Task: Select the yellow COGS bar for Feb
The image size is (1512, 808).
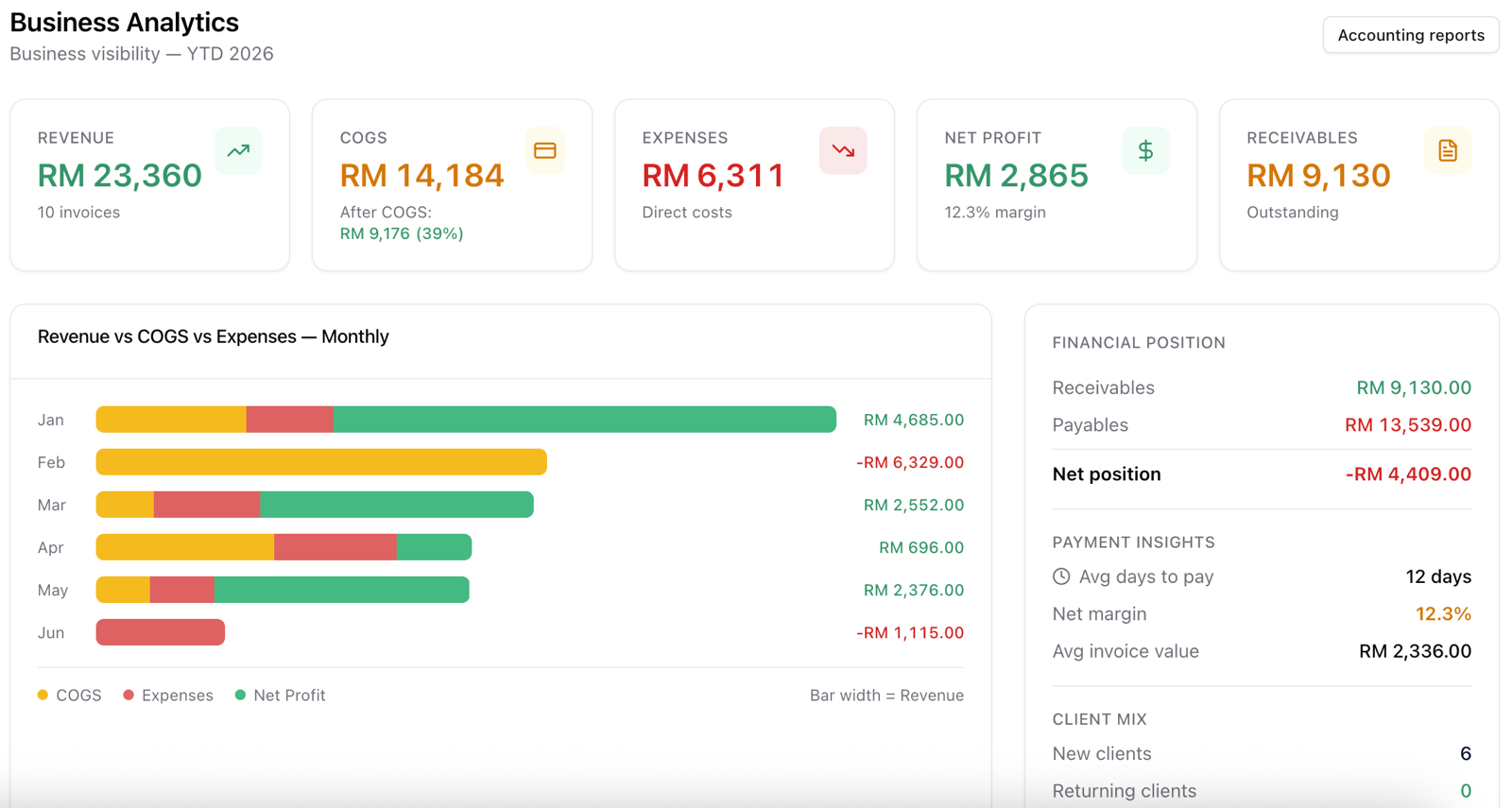Action: coord(321,462)
